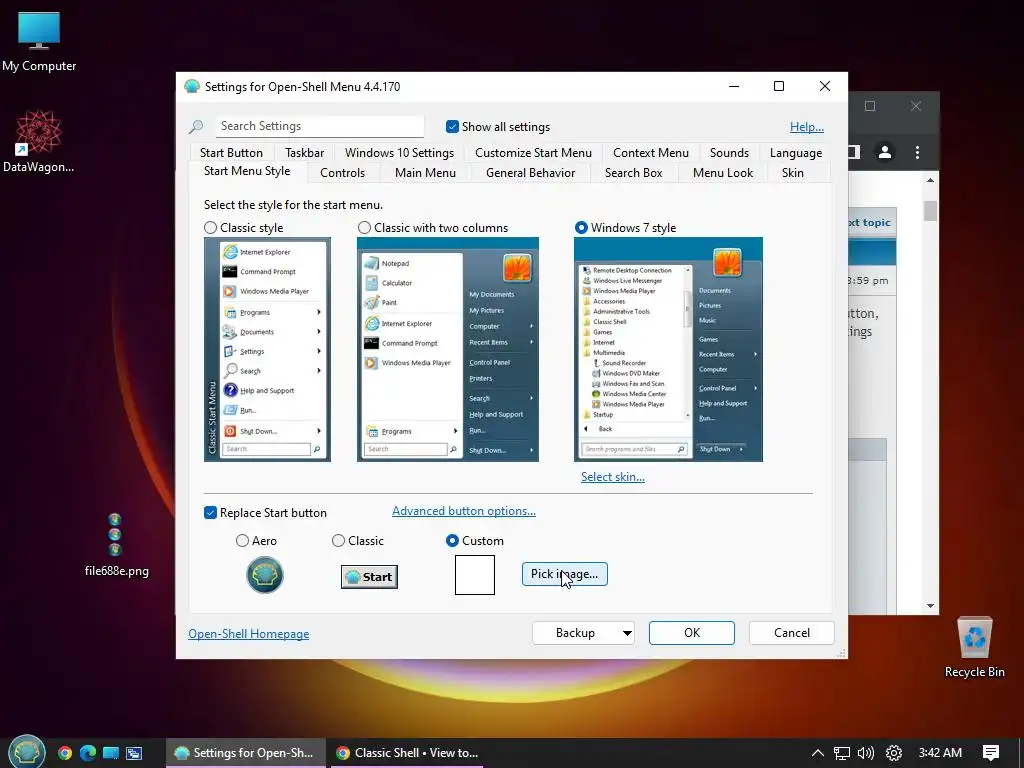Click the Aero shell start button image
The width and height of the screenshot is (1024, 768).
[264, 575]
